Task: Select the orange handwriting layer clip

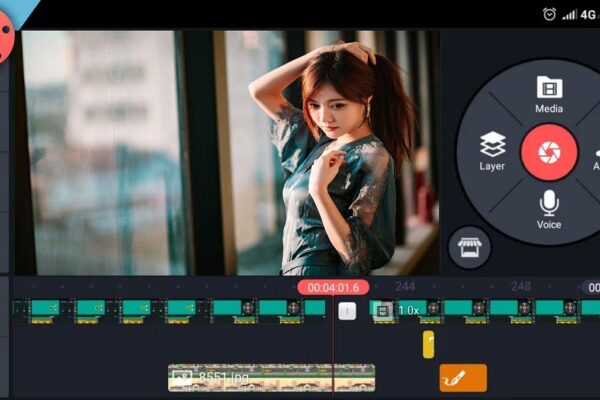Action: click(x=463, y=378)
